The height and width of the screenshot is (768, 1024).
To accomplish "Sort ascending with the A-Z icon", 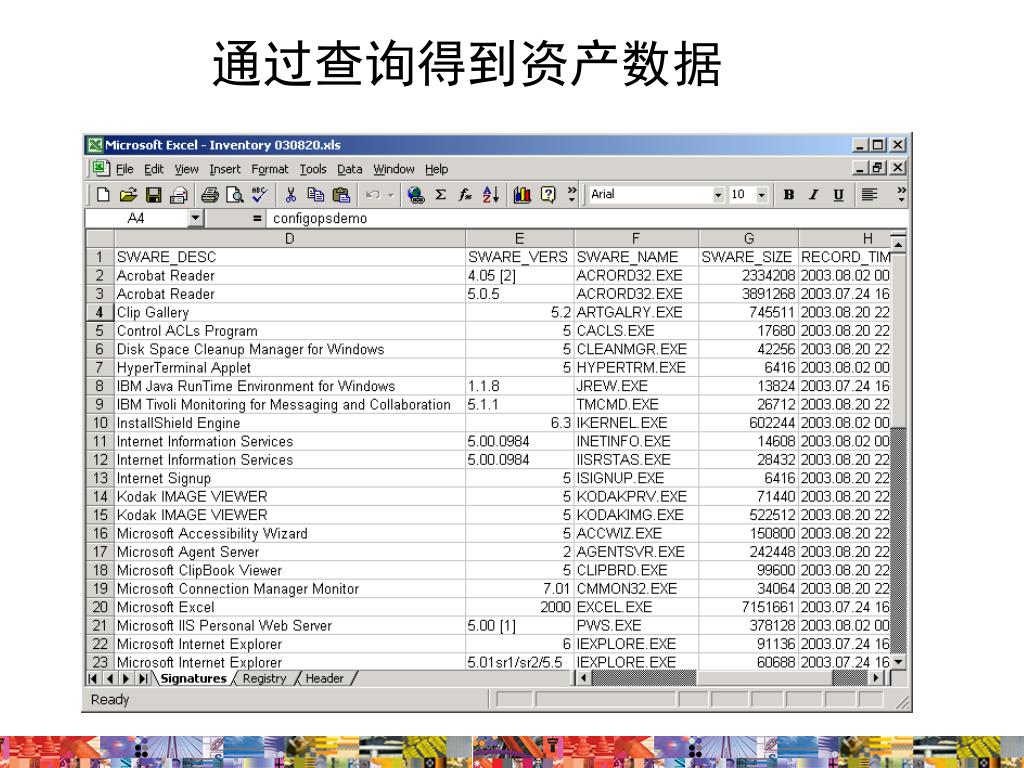I will [490, 195].
